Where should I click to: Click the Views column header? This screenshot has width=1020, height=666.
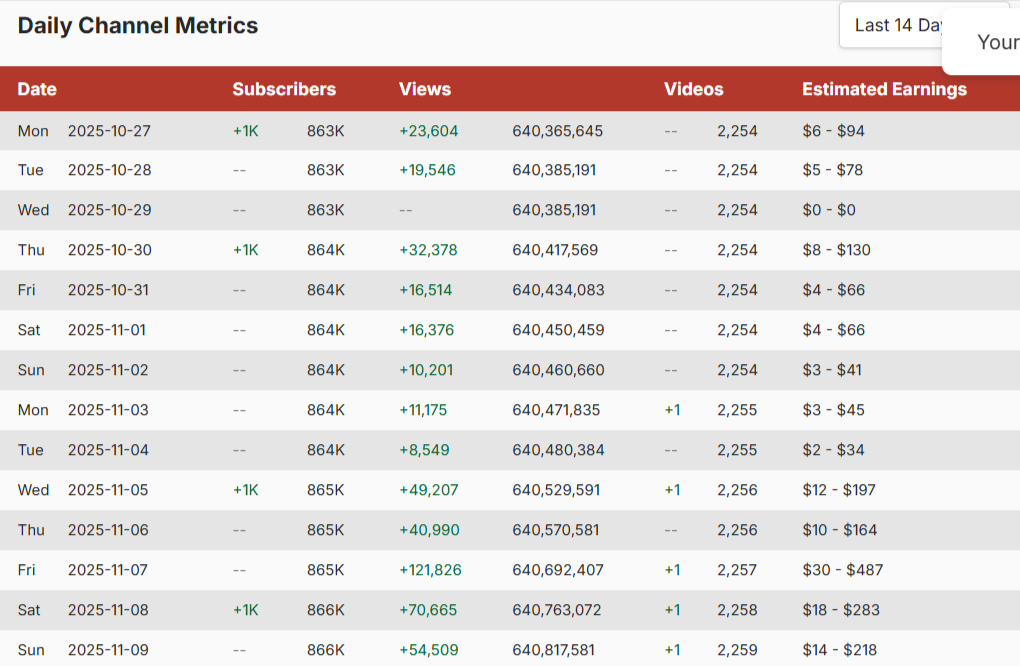(x=425, y=89)
